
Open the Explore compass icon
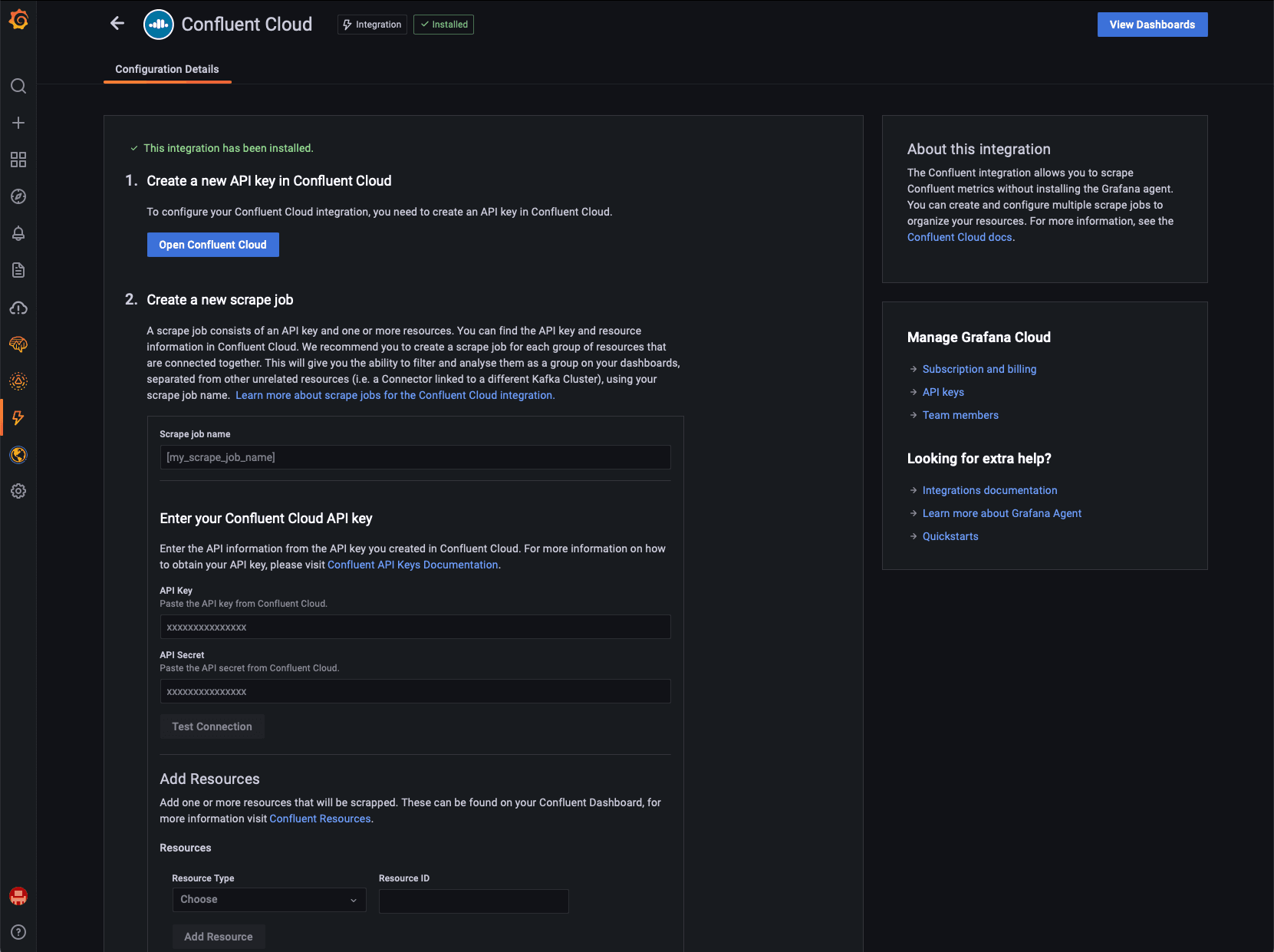point(18,196)
